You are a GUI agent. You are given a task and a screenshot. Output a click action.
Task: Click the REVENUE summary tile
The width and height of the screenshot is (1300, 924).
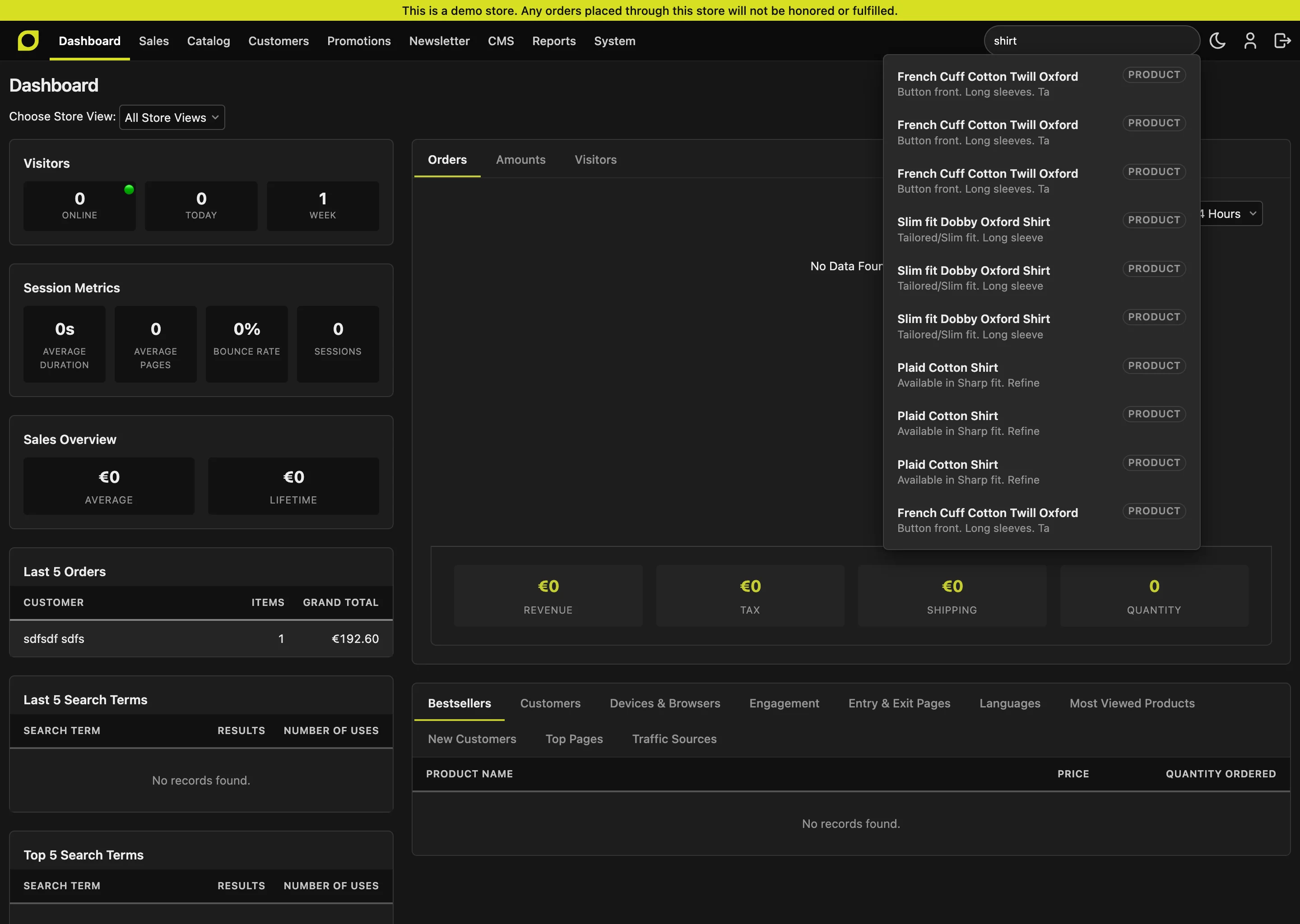[x=548, y=596]
